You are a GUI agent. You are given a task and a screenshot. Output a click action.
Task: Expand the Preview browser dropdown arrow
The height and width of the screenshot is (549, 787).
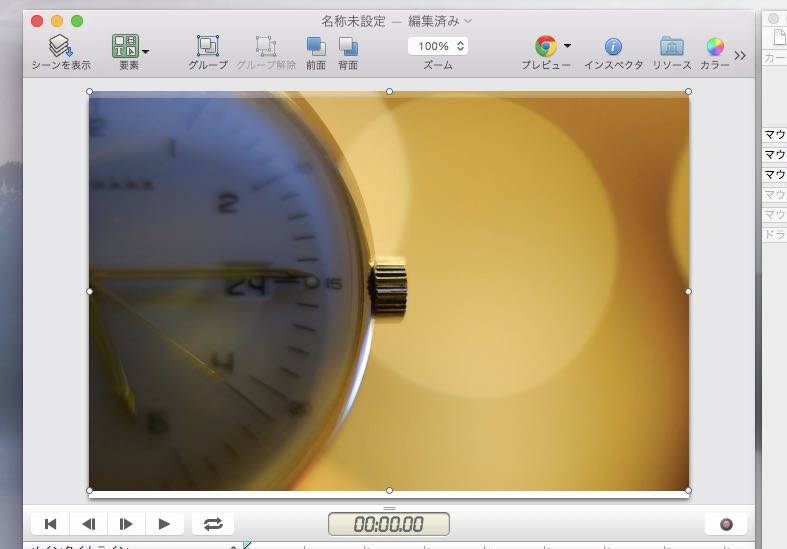[567, 46]
